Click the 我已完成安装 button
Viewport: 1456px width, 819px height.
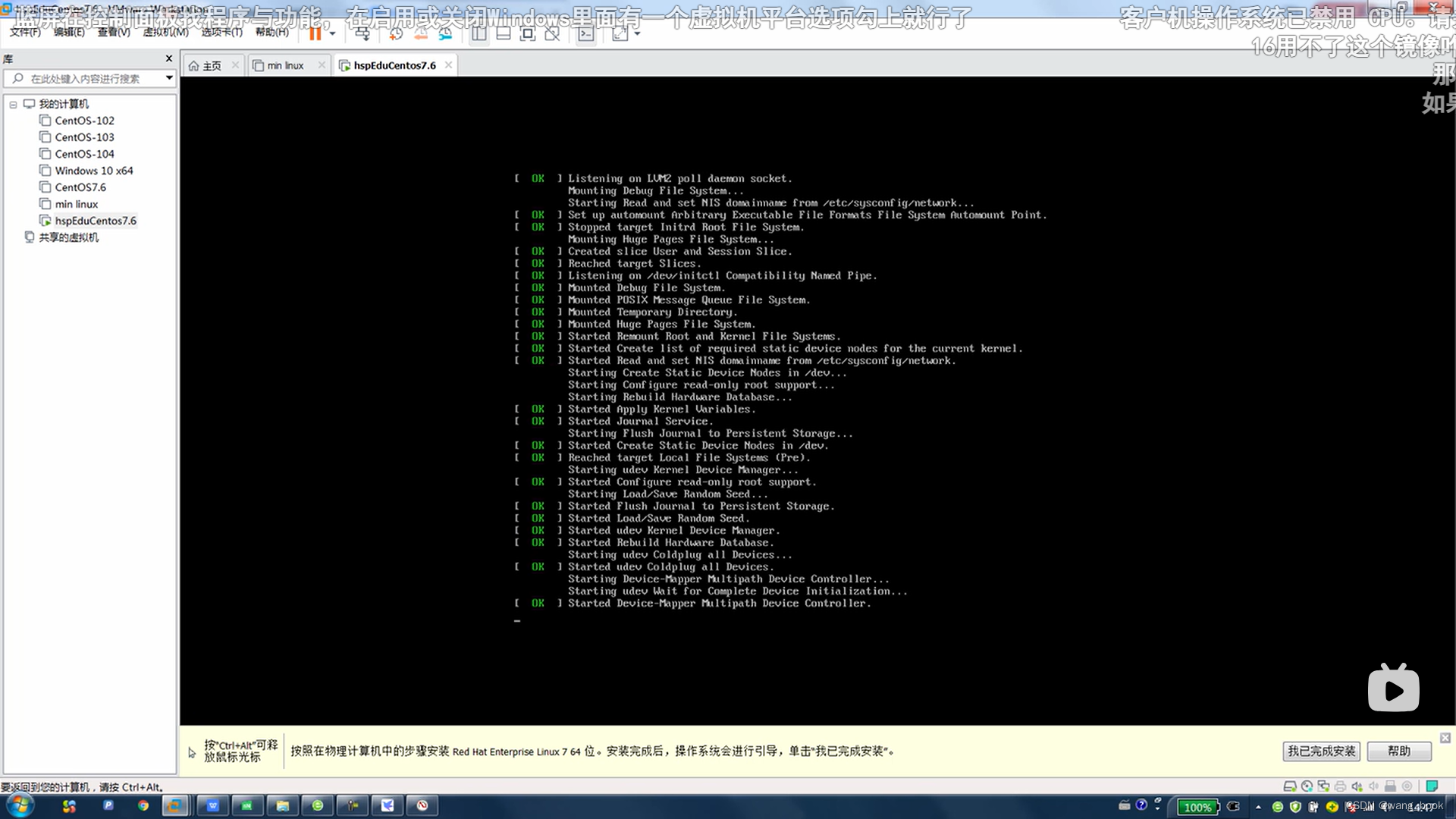(1321, 751)
